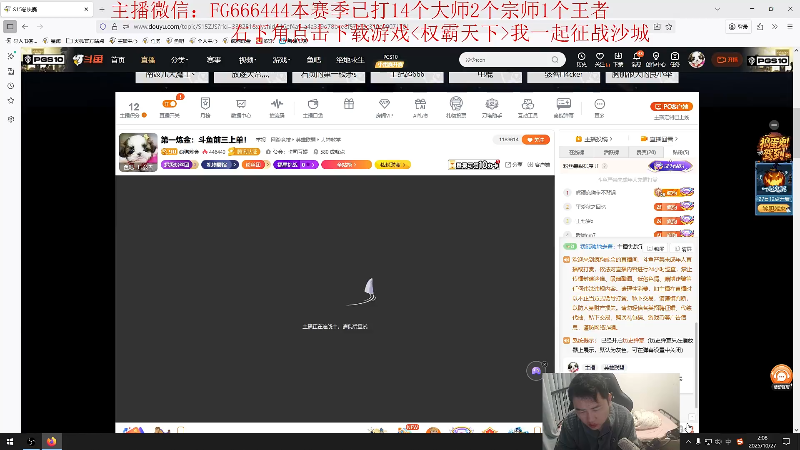800x450 pixels.
Task: Expand the video playback link in sidebar
Action: [x=659, y=139]
